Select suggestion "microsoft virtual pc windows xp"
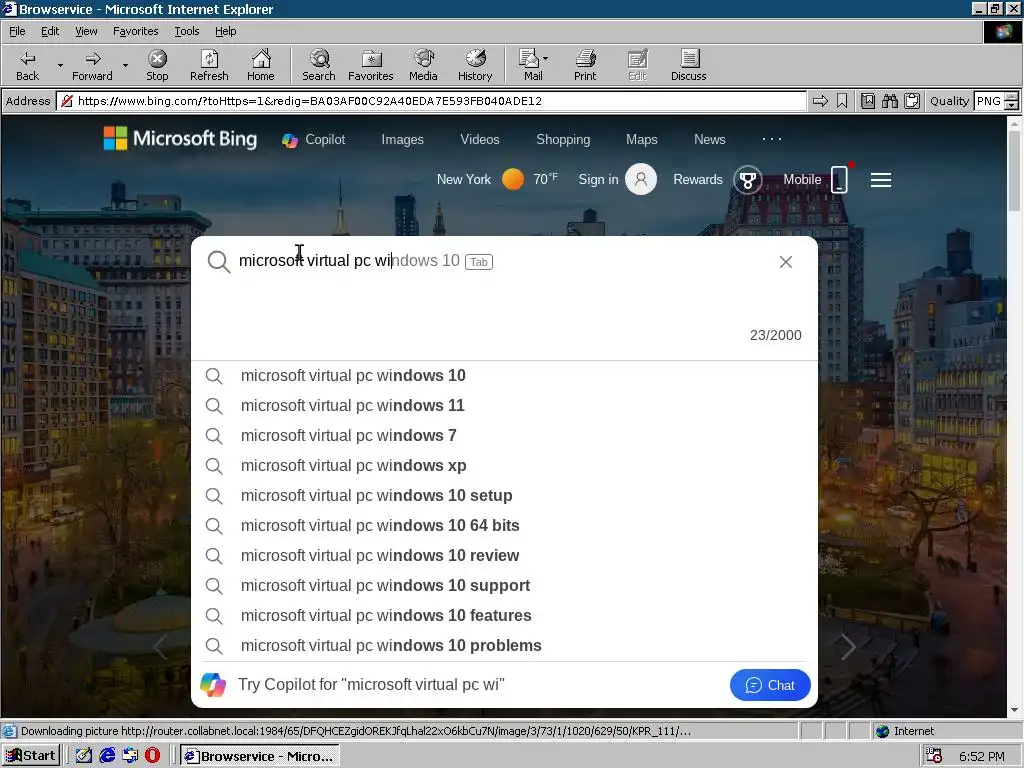 [x=504, y=466]
